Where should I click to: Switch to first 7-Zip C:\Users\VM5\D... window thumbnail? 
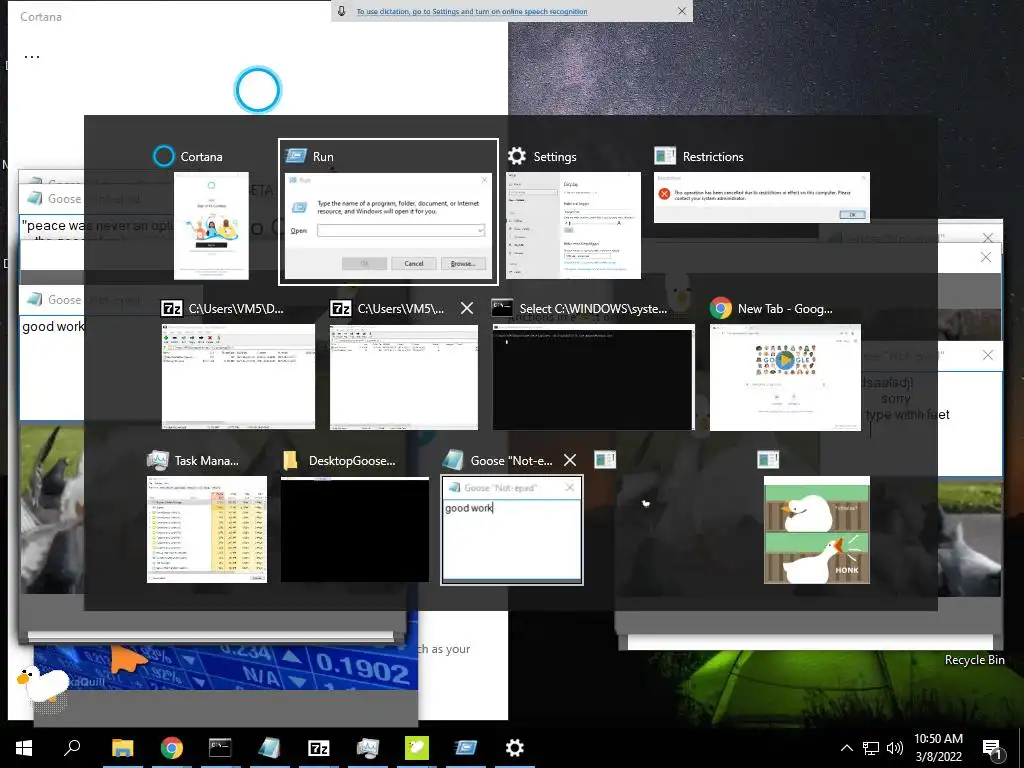pyautogui.click(x=238, y=377)
